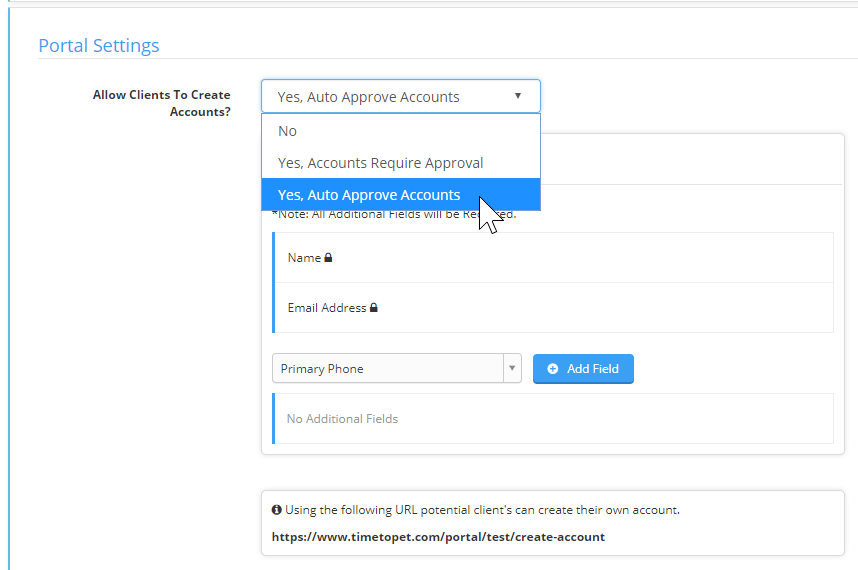Open the Allow Clients To Create Accounts dropdown
This screenshot has width=858, height=570.
pyautogui.click(x=401, y=96)
